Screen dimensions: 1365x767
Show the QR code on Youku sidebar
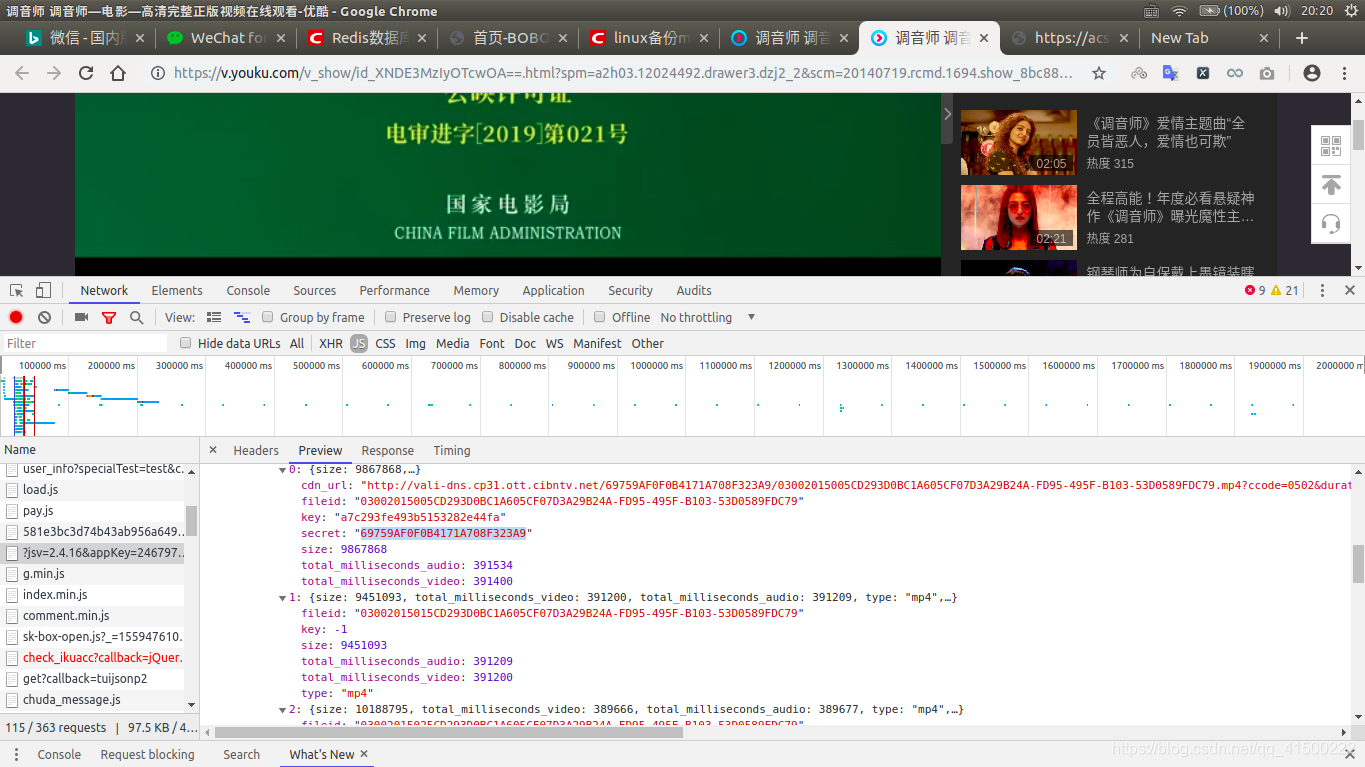coord(1331,146)
